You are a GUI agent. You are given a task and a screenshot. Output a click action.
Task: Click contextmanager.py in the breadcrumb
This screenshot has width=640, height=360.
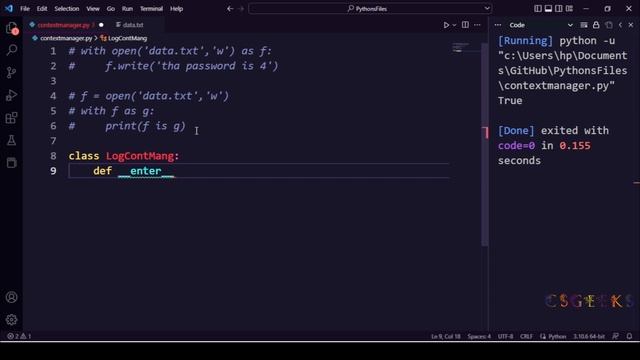(66, 38)
